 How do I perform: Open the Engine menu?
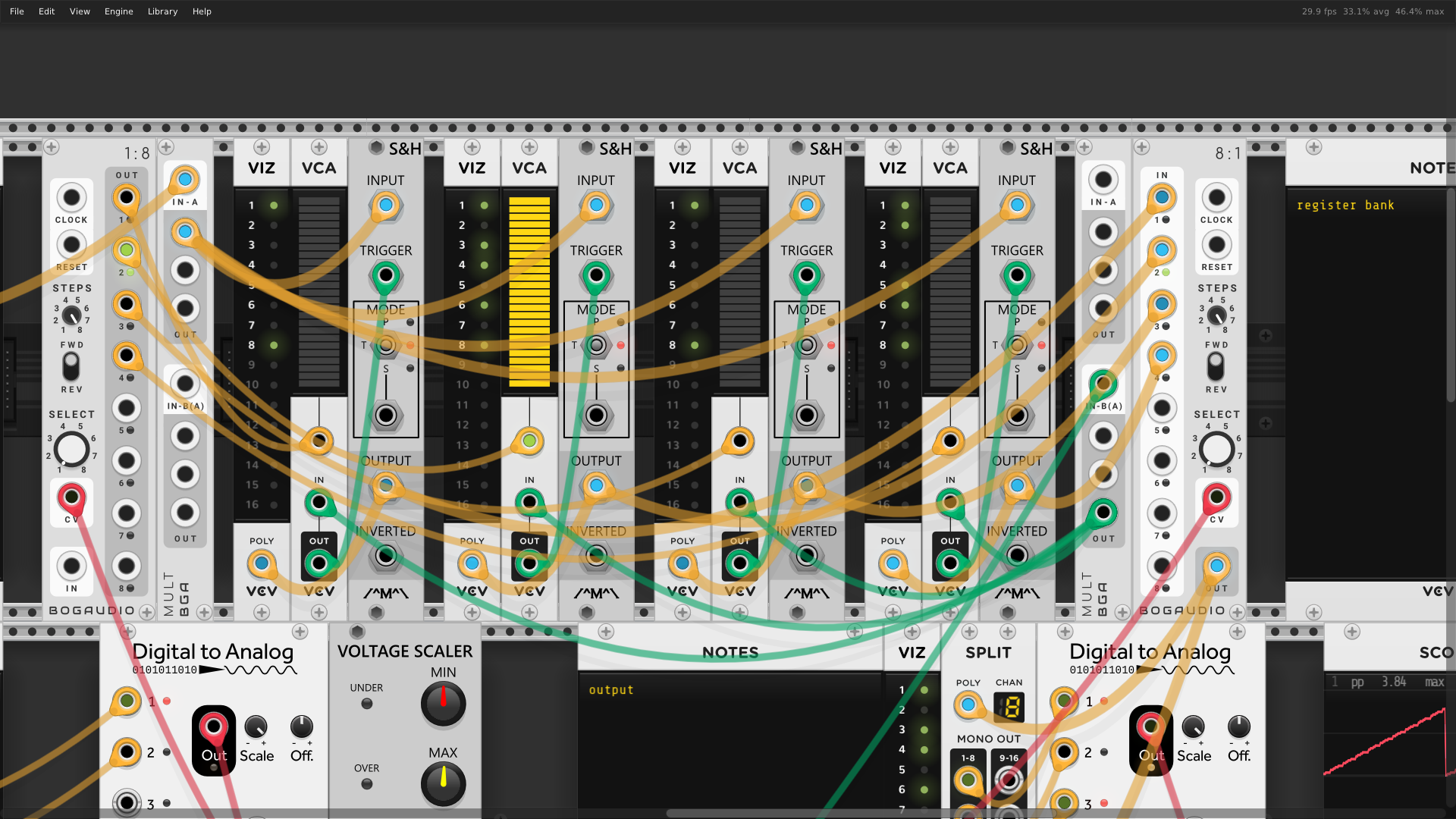(x=118, y=11)
